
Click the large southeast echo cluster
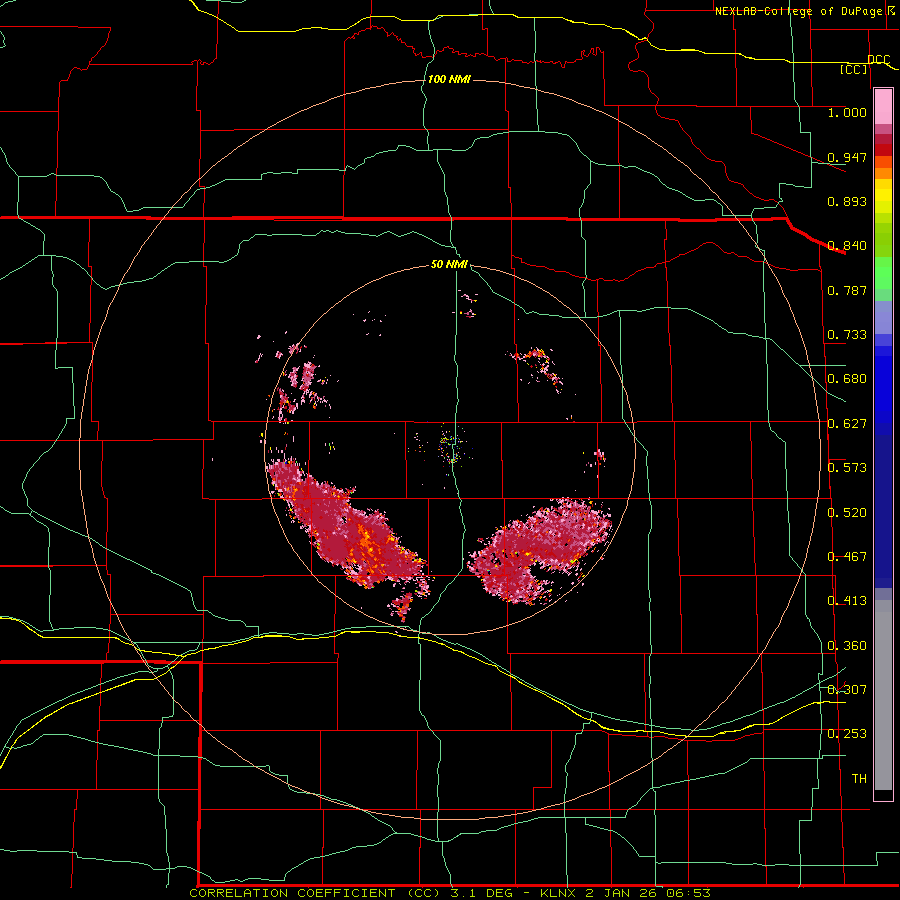[x=540, y=552]
